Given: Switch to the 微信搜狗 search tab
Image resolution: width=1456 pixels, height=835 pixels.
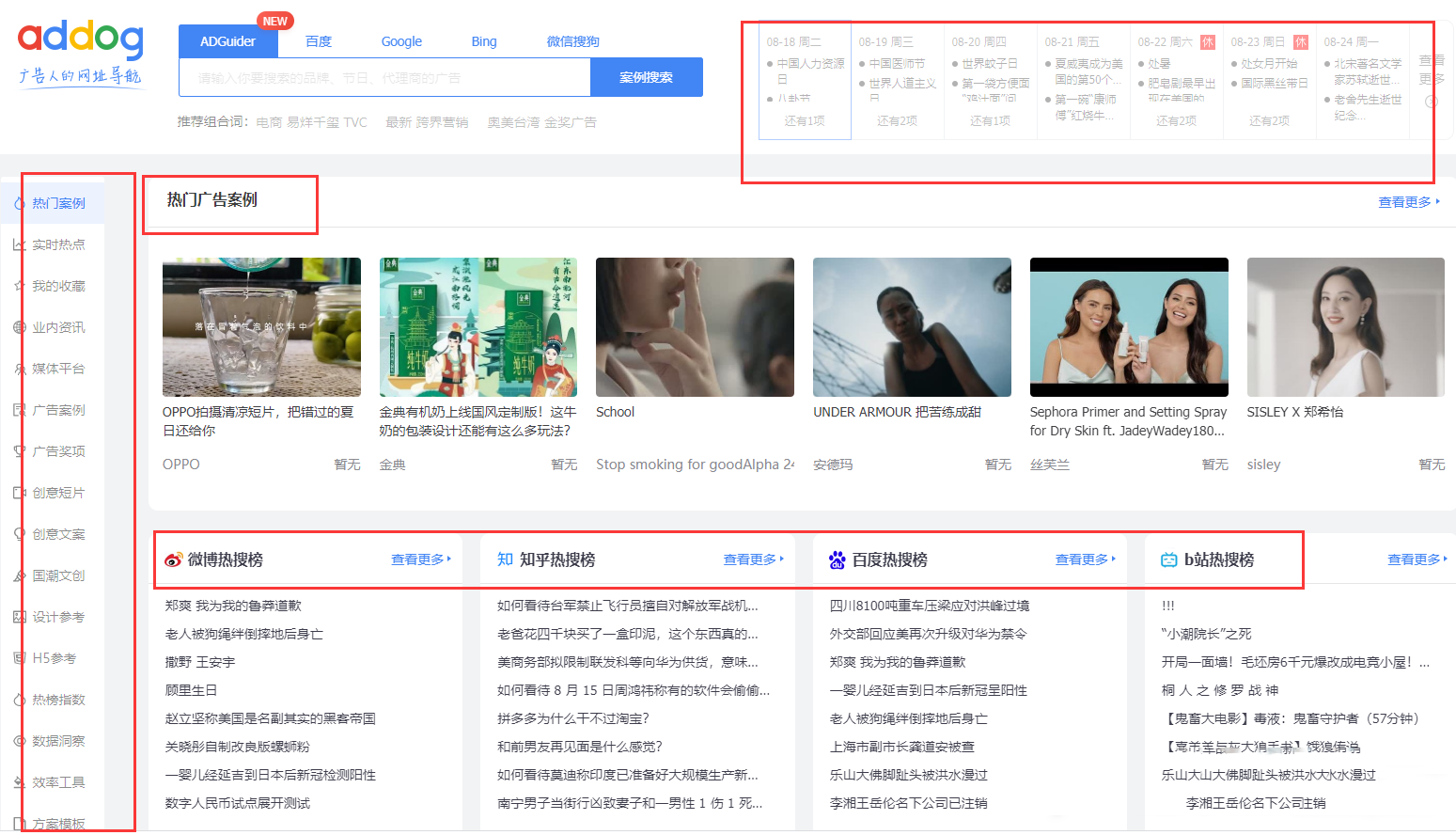Looking at the screenshot, I should point(573,41).
